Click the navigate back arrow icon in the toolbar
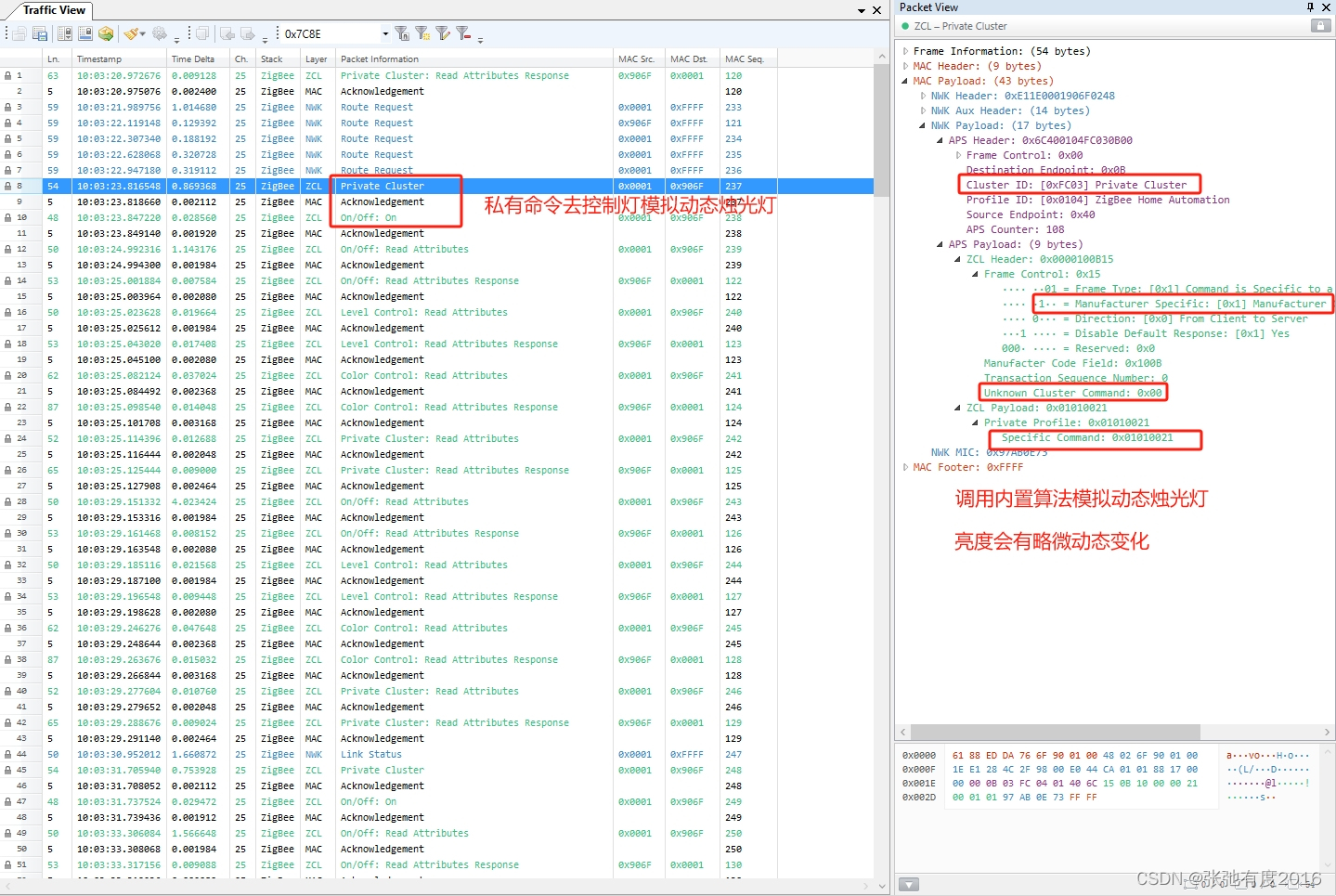 [x=227, y=33]
